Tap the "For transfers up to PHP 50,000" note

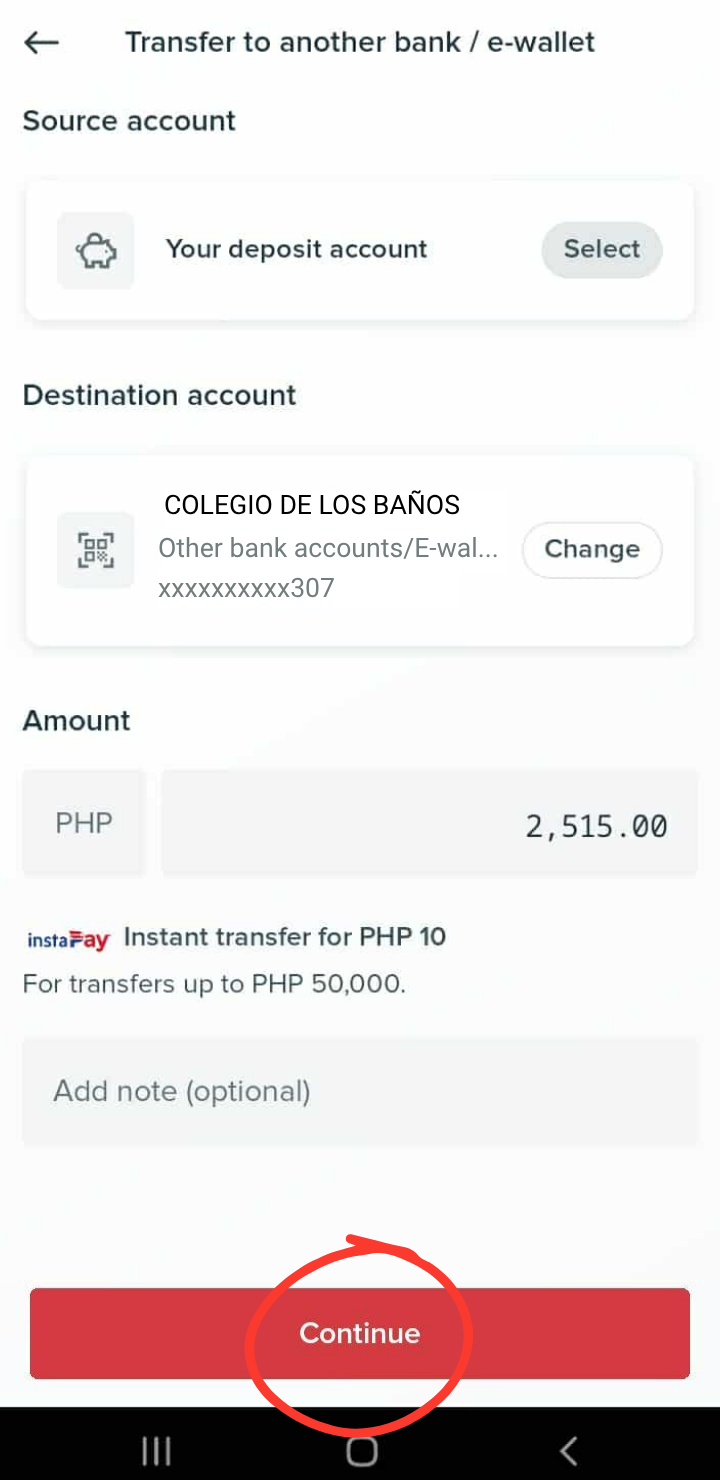[x=214, y=984]
